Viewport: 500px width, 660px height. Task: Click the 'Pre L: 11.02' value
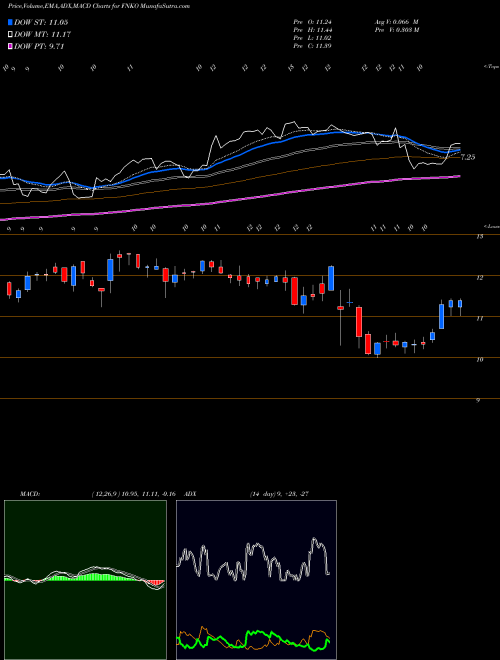312,38
